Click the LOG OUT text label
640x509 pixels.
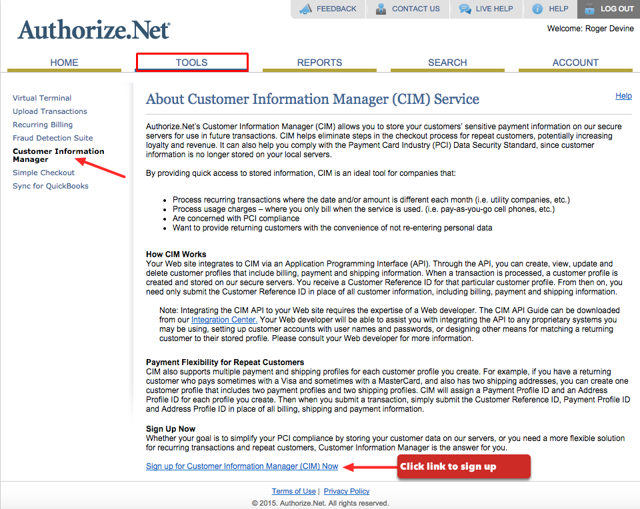(x=617, y=9)
